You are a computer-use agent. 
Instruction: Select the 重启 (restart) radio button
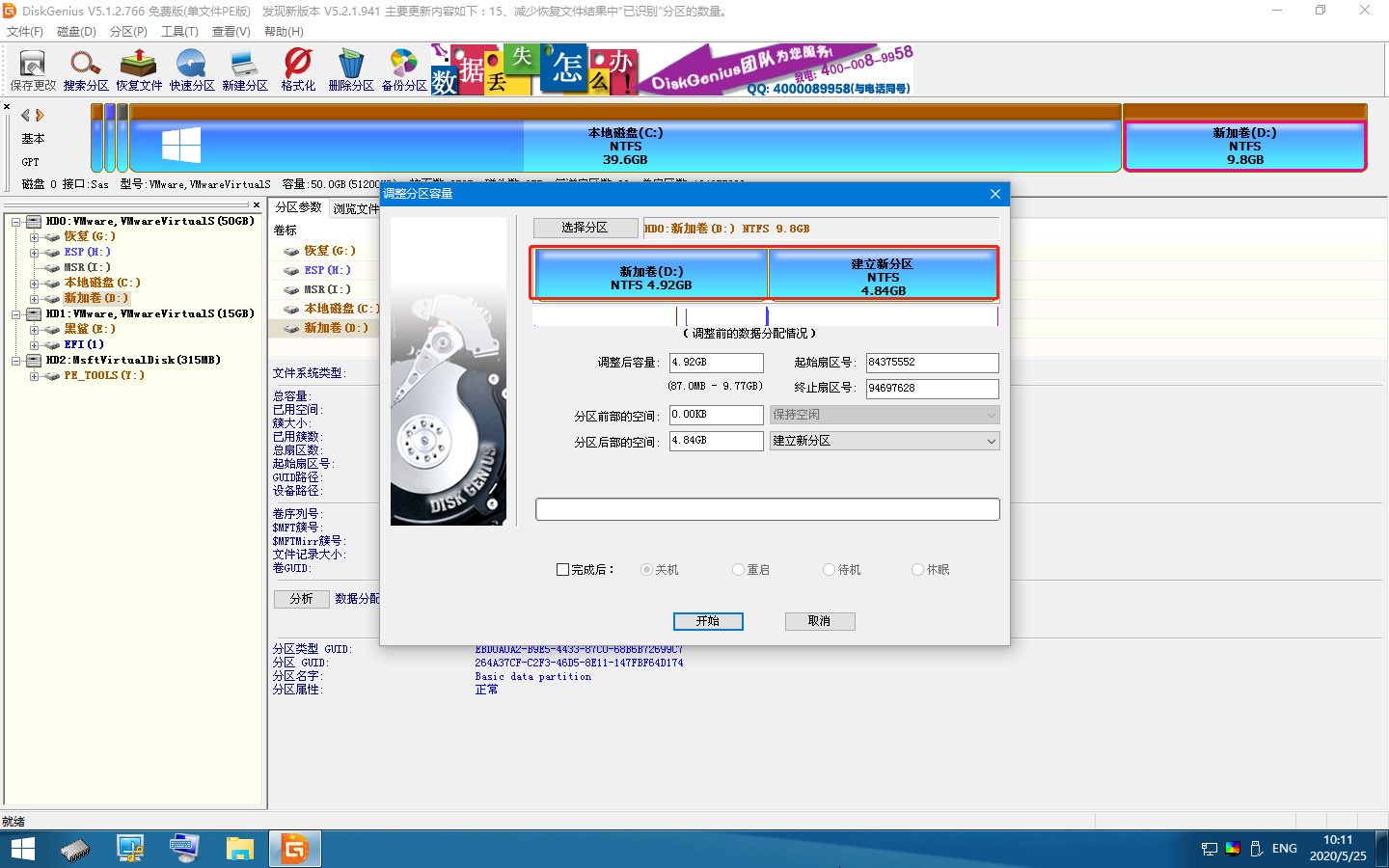tap(738, 570)
